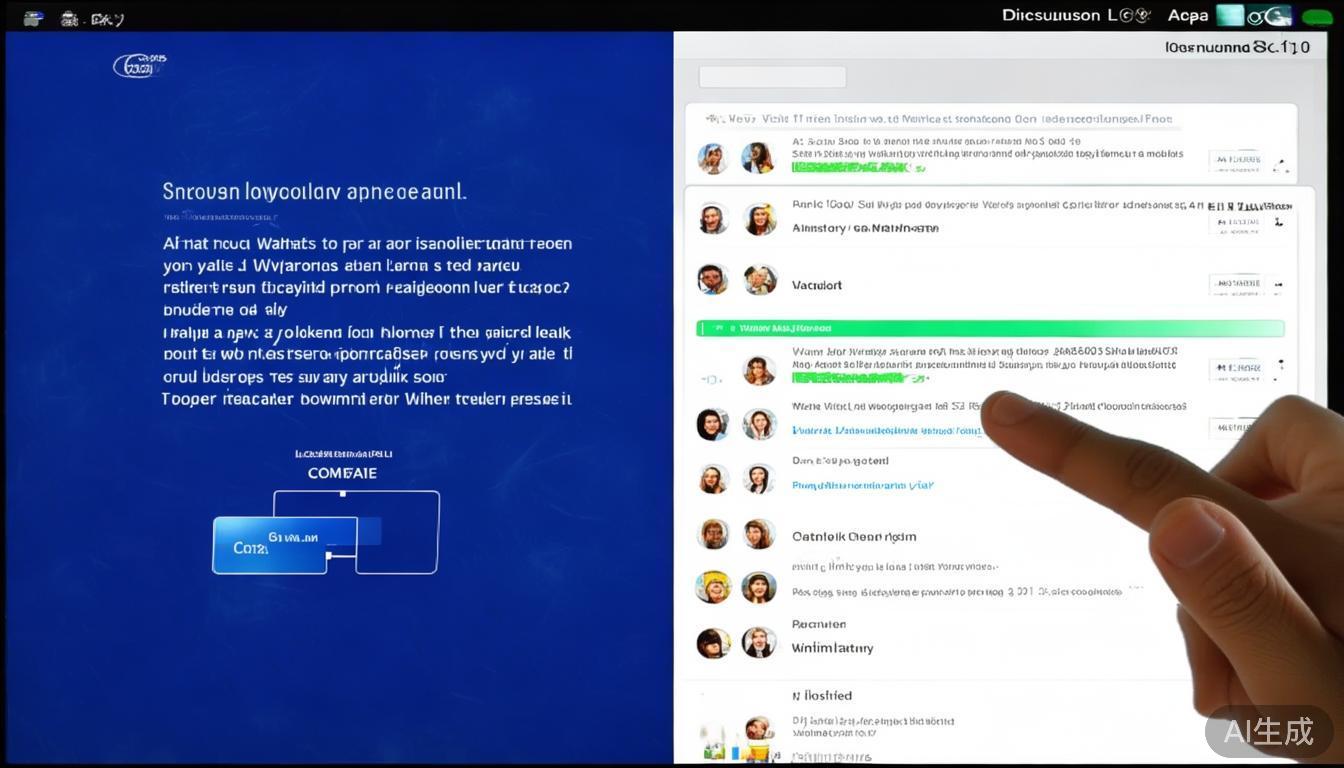Click the teal square icon beside Acpa
This screenshot has width=1344, height=768.
1229,15
